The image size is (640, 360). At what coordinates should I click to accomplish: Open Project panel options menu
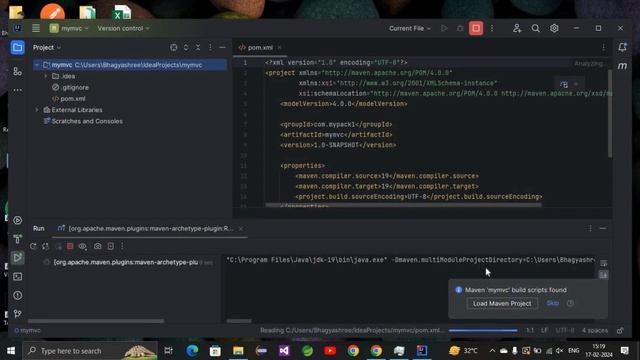(210, 47)
